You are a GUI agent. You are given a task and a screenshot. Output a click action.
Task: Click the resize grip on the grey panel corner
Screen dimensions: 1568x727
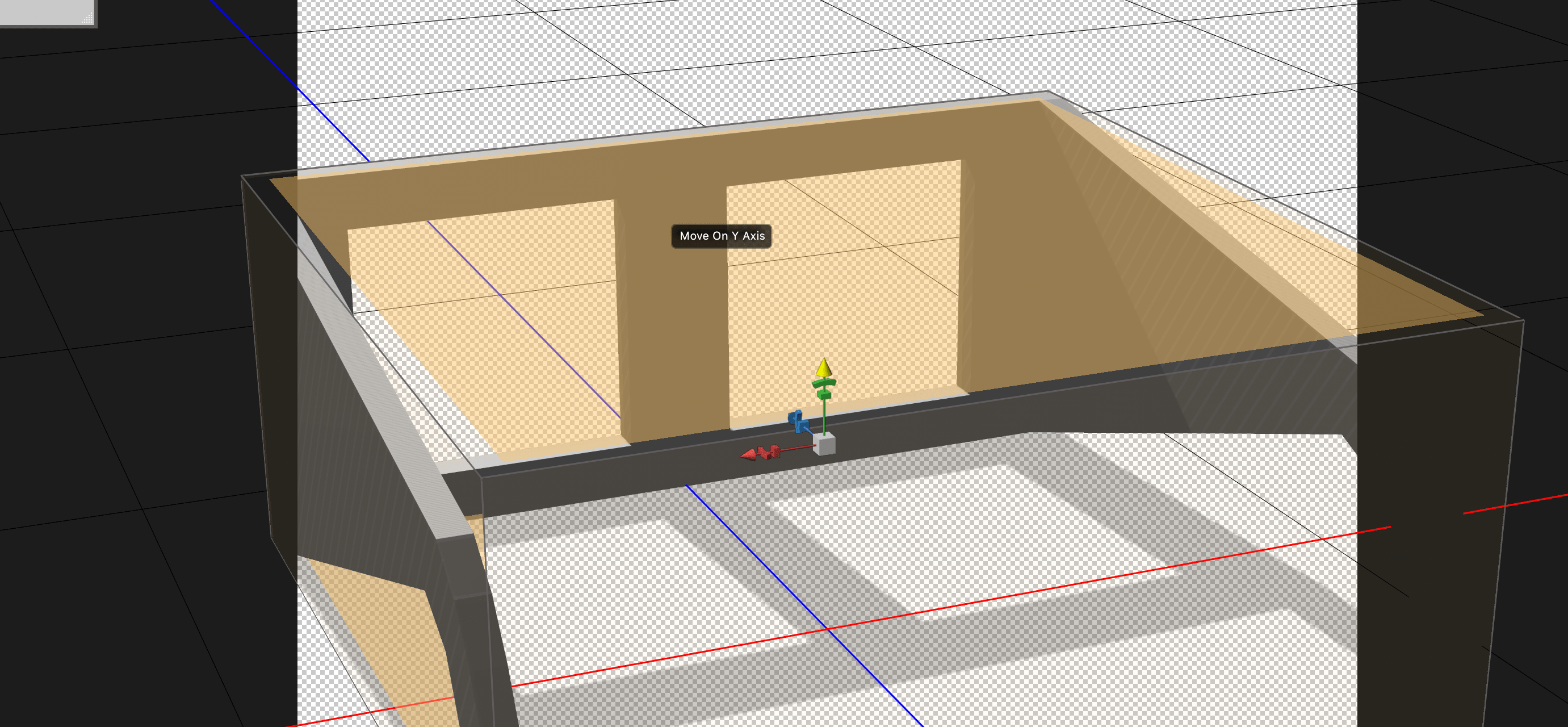[87, 19]
